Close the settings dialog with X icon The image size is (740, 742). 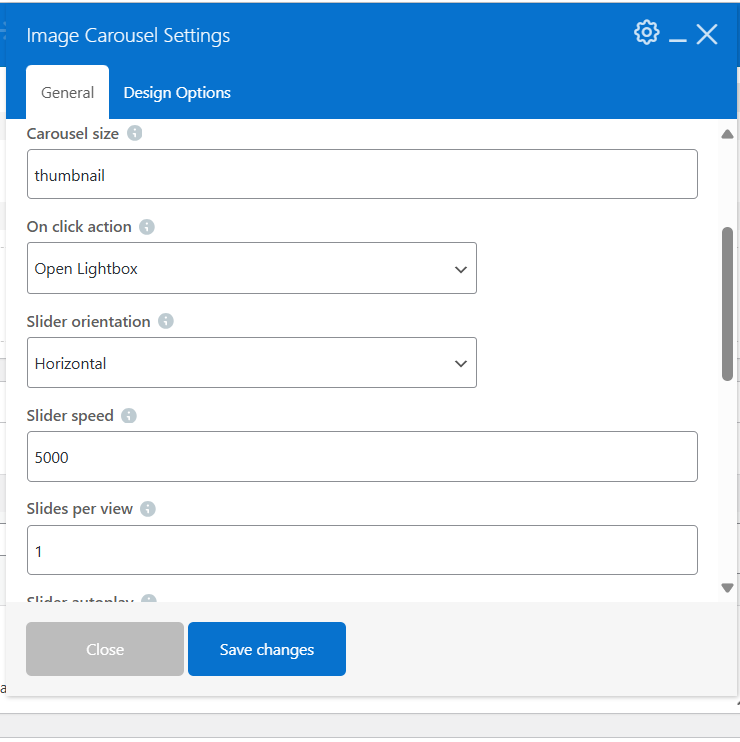707,35
